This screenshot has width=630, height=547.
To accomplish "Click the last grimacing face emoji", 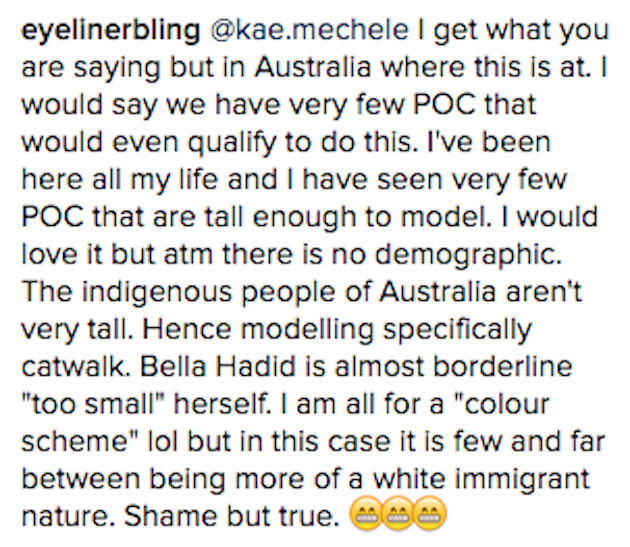I will tap(429, 514).
